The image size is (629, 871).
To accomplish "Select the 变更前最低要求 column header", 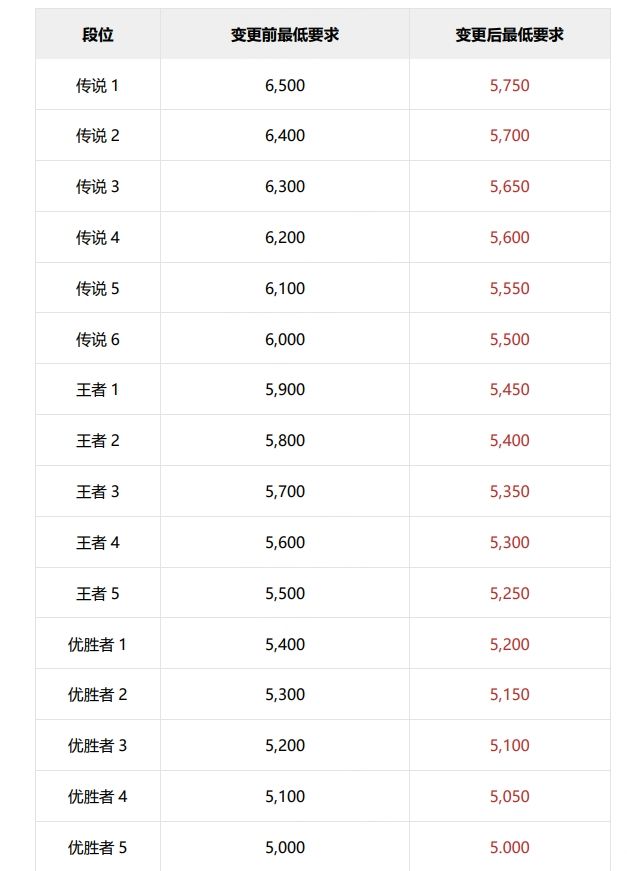I will pyautogui.click(x=284, y=34).
